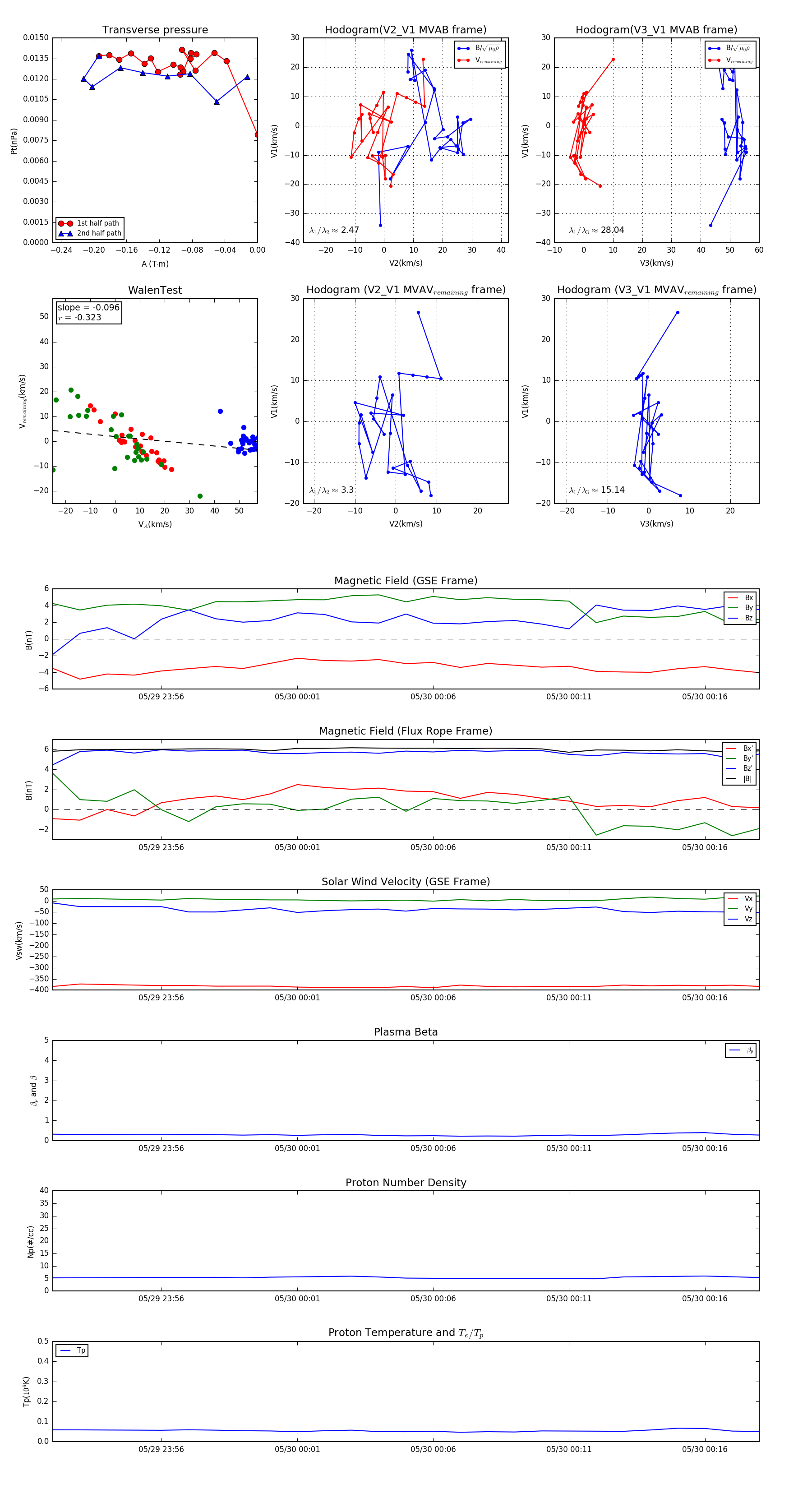This screenshot has height=1489, width=812.
Task: Click the 'A (T·m)' x-axis label
Action: coord(155,264)
